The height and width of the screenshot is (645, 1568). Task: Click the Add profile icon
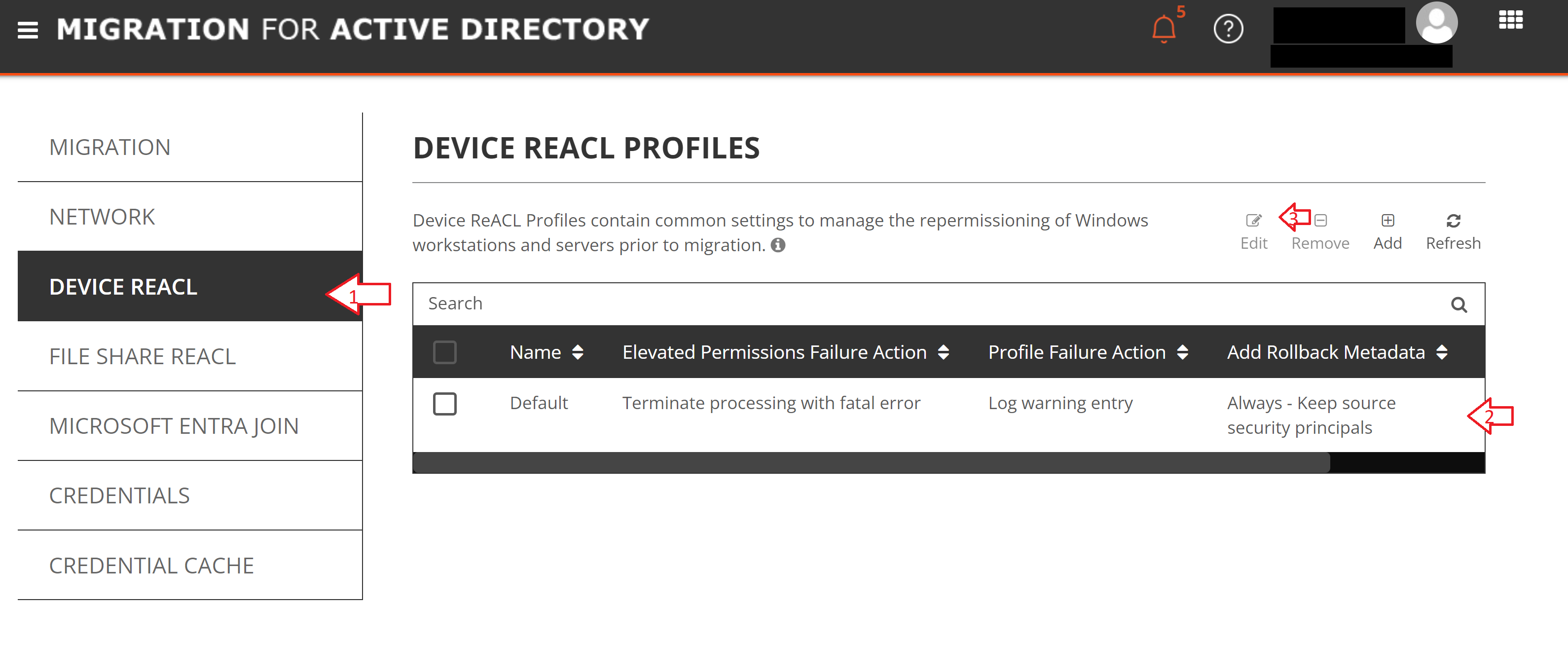point(1388,221)
